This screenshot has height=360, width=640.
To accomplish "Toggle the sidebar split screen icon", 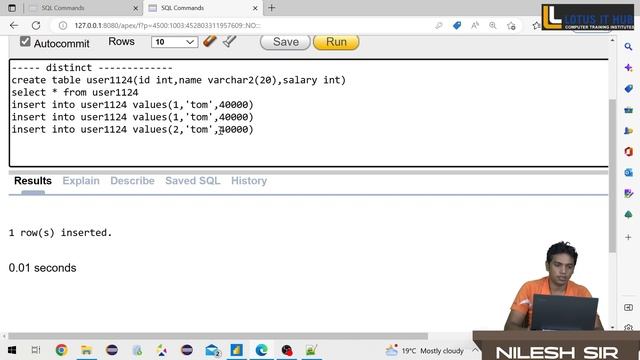I will [628, 307].
